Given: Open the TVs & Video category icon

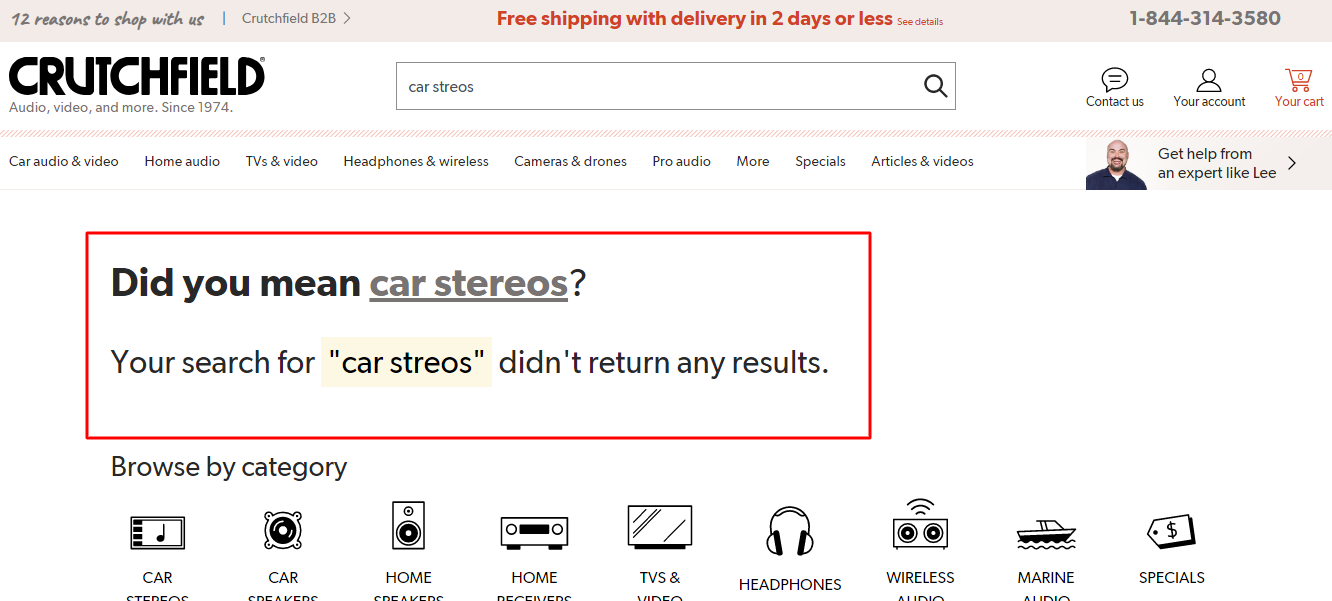Looking at the screenshot, I should coord(660,527).
